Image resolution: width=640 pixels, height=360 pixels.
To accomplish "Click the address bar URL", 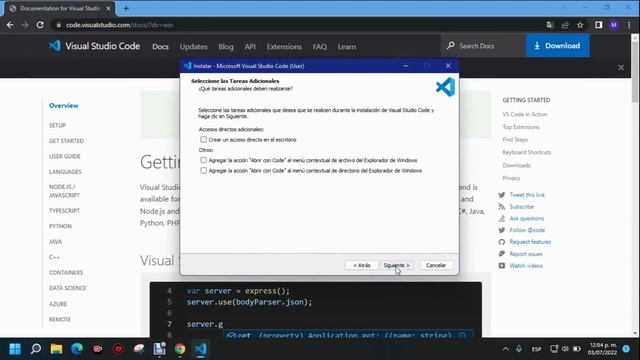I will coord(119,25).
